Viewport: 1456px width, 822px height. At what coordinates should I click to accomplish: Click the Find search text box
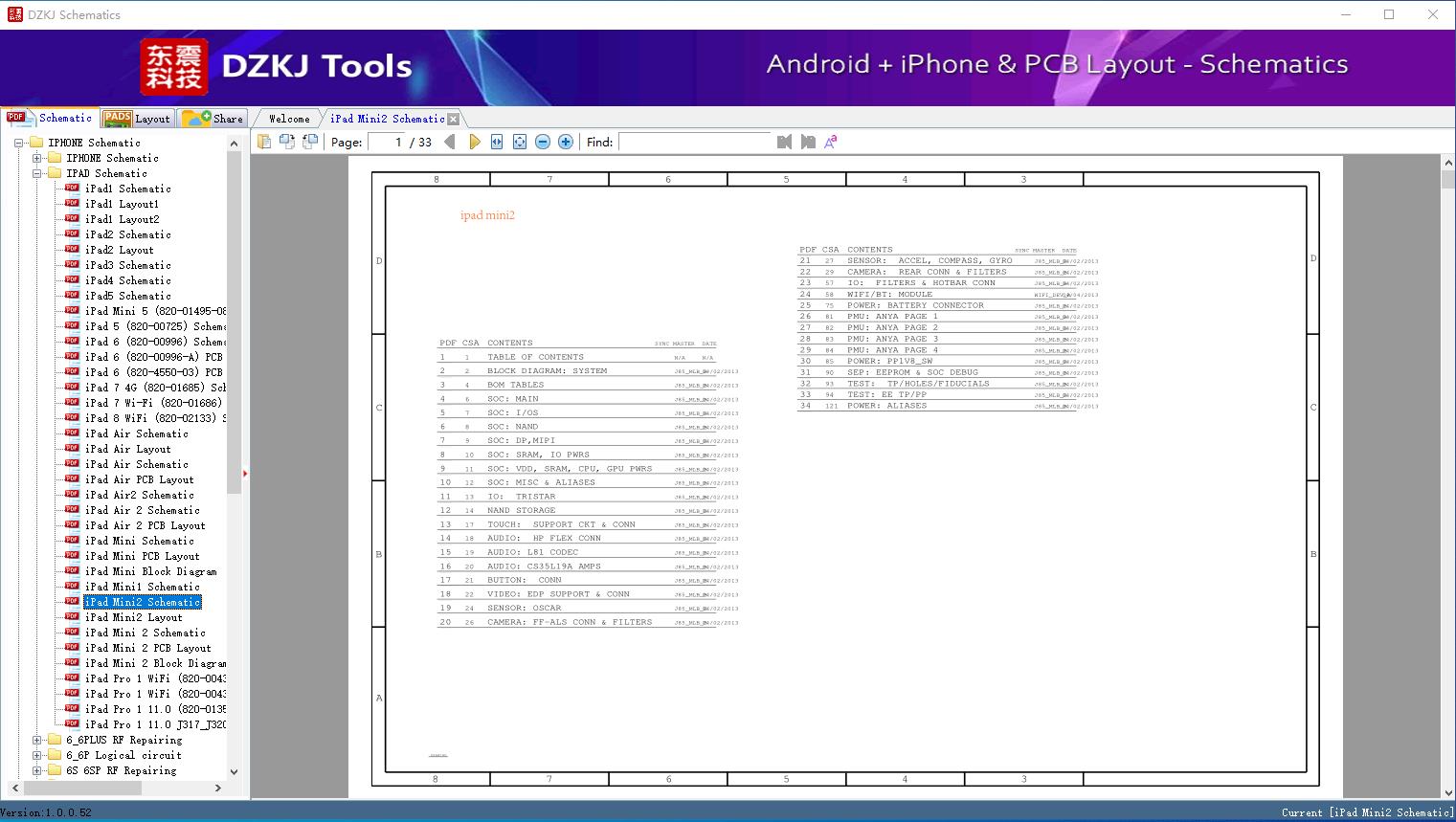point(694,142)
